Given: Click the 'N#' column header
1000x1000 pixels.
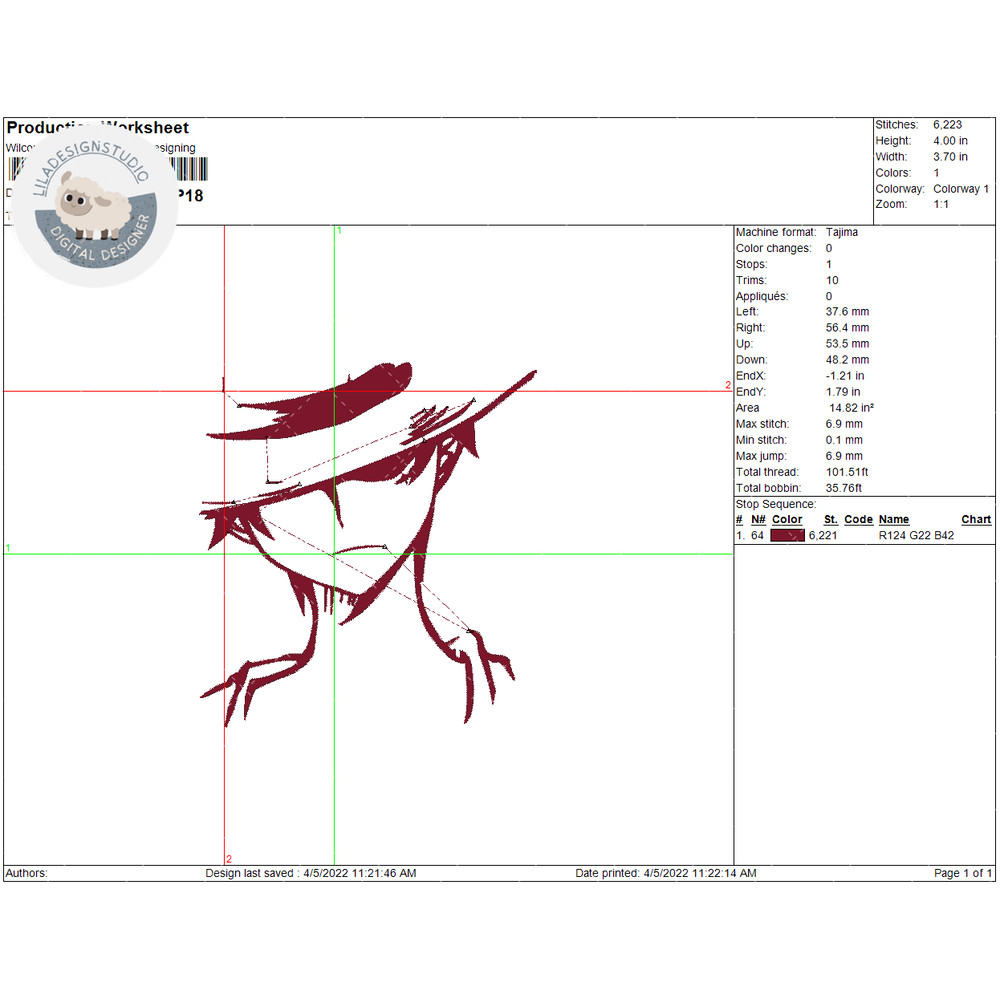Looking at the screenshot, I should pyautogui.click(x=758, y=519).
